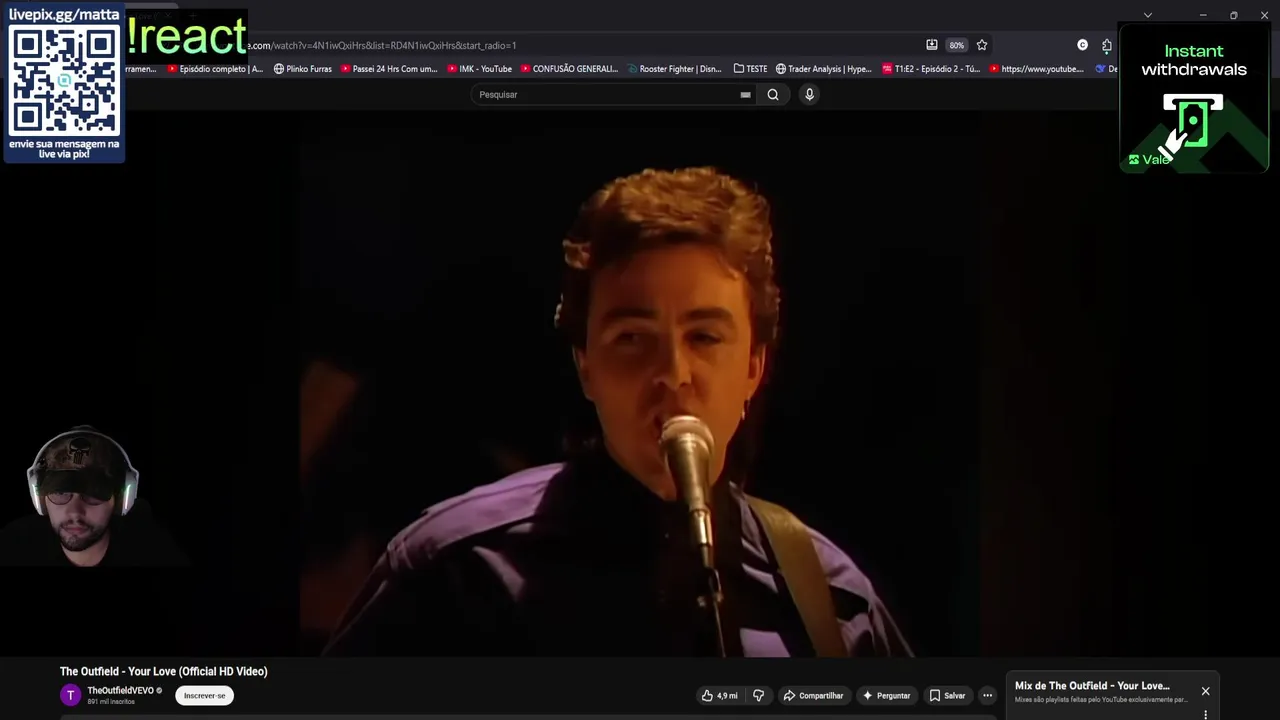Open the on-screen keyboard icon in search box
Image resolution: width=1280 pixels, height=720 pixels.
(x=745, y=94)
